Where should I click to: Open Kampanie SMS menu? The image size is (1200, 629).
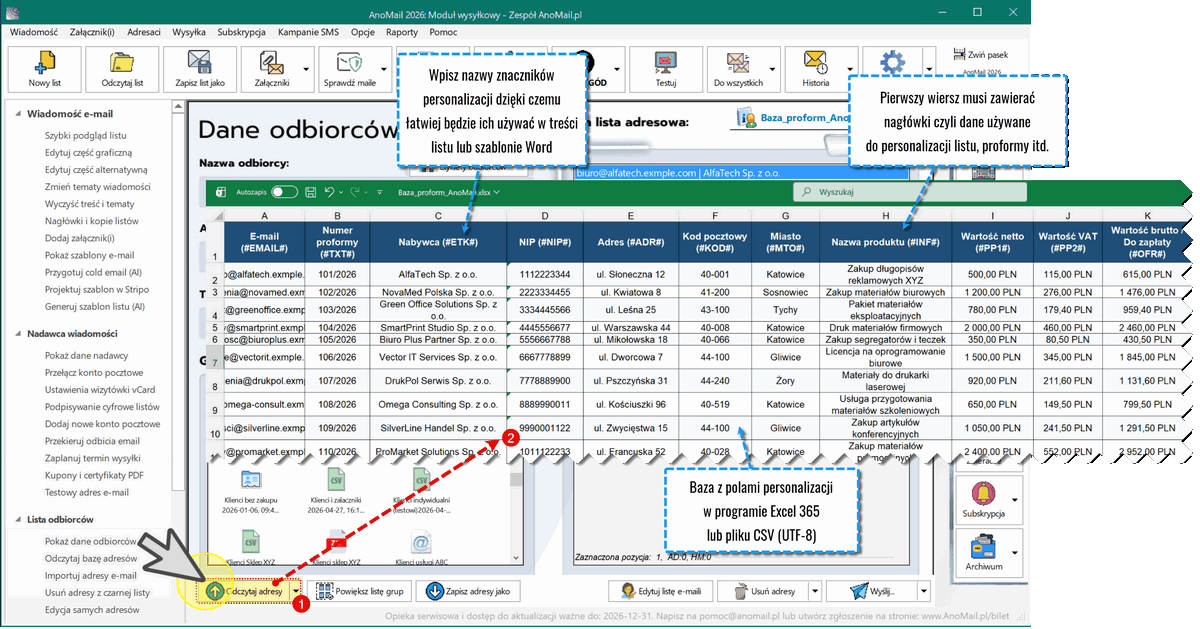(308, 32)
